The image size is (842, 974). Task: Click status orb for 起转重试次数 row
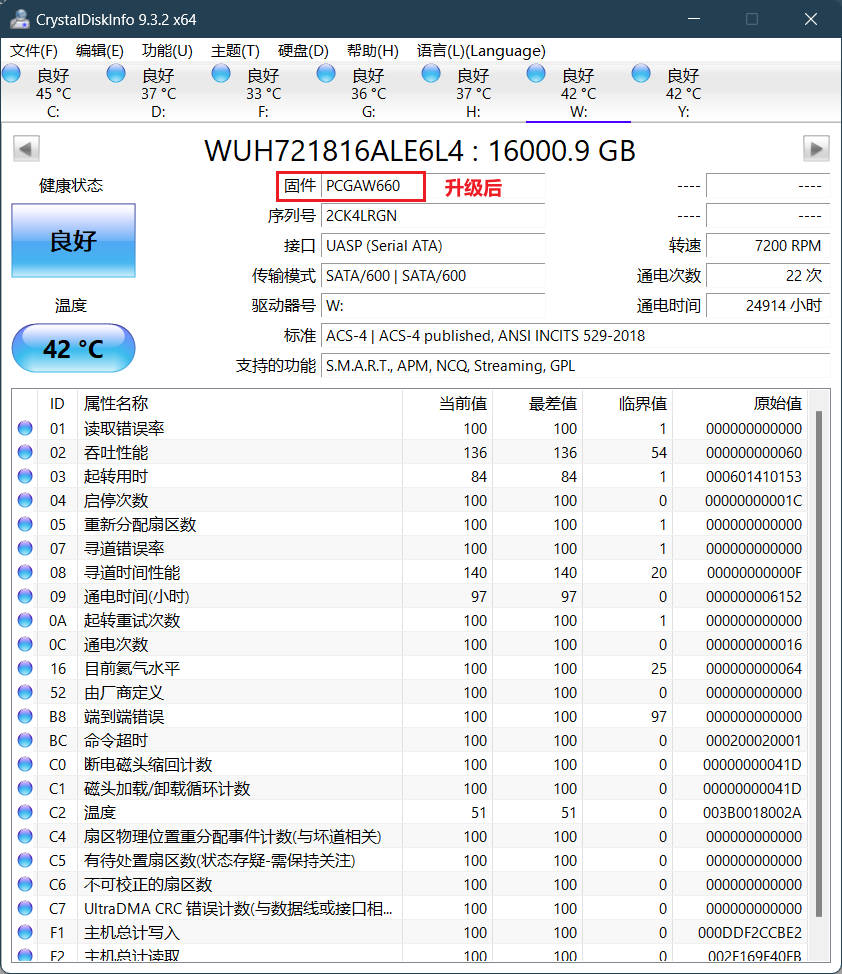coord(25,621)
